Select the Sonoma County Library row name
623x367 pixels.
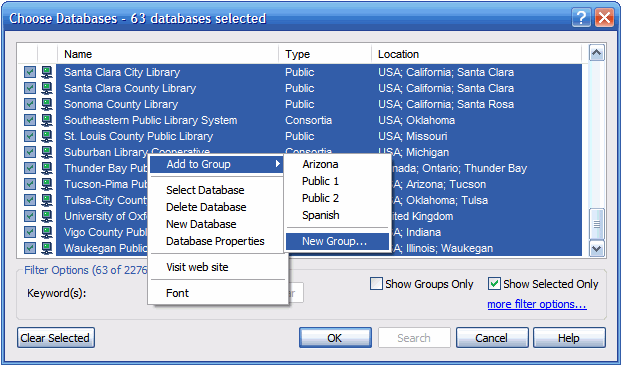pyautogui.click(x=121, y=104)
